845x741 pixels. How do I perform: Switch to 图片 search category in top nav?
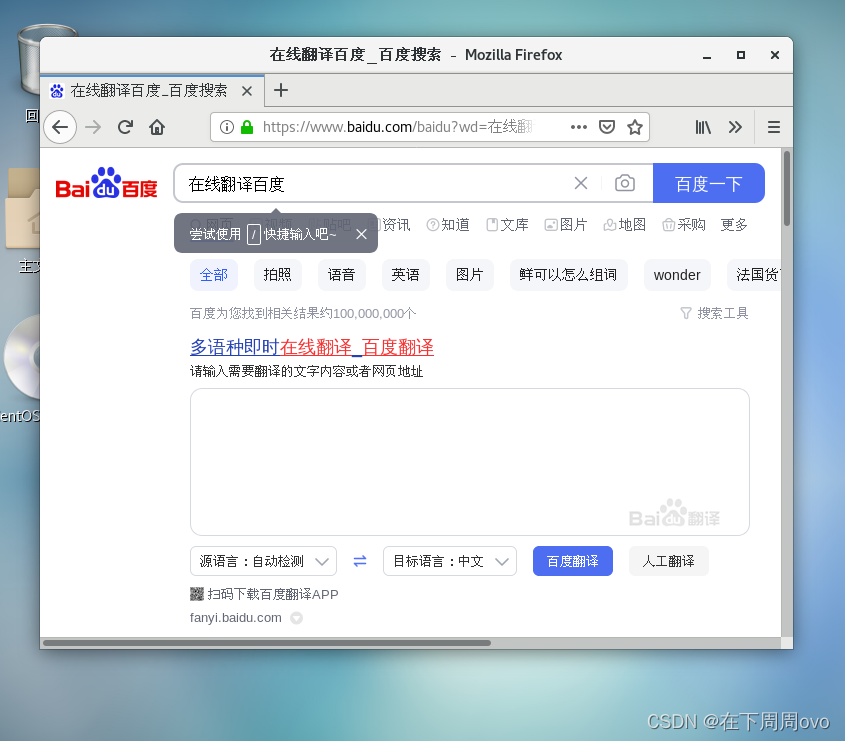[x=566, y=225]
